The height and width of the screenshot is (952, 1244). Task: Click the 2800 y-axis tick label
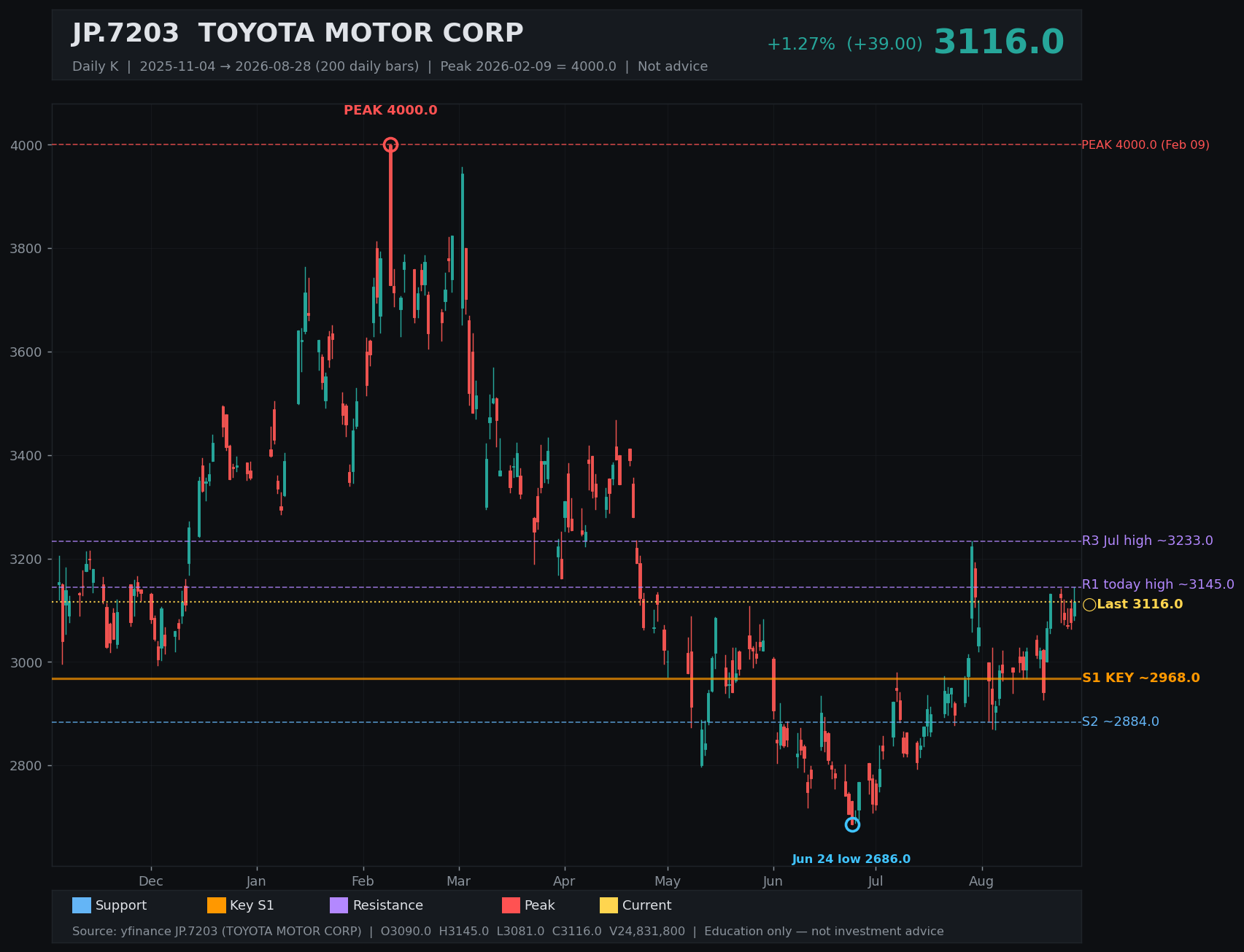[26, 766]
